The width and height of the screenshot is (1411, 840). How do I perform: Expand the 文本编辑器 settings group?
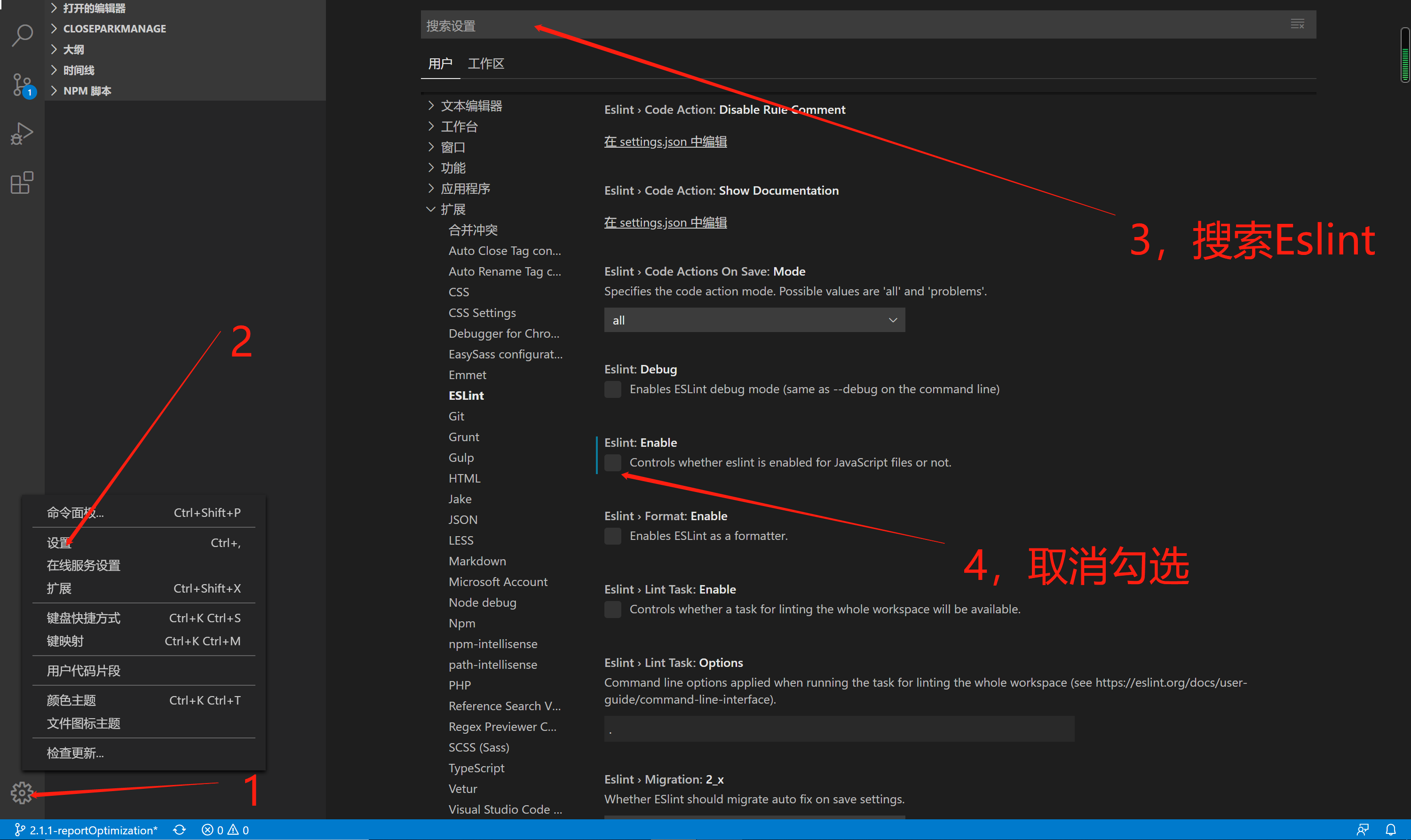[x=464, y=106]
